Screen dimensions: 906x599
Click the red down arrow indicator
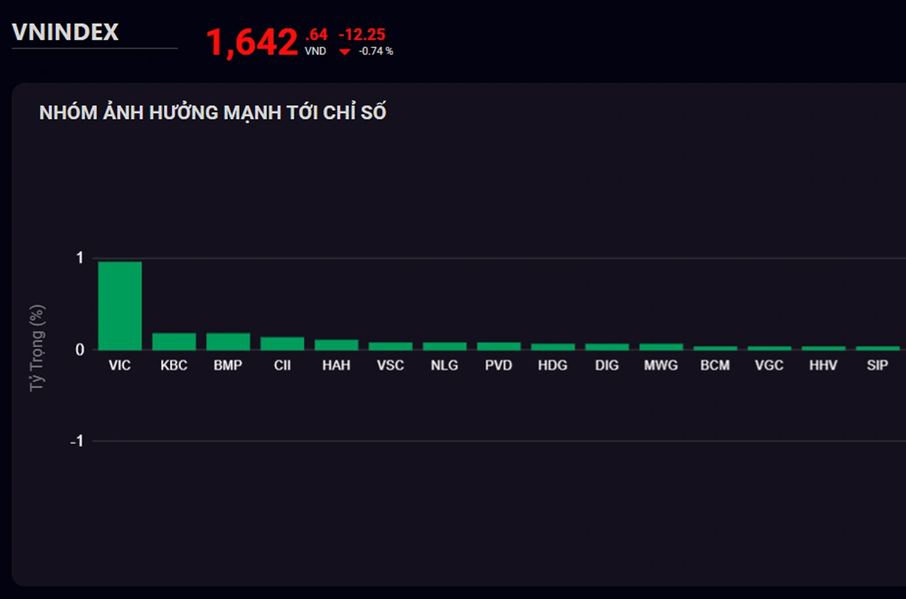(345, 52)
